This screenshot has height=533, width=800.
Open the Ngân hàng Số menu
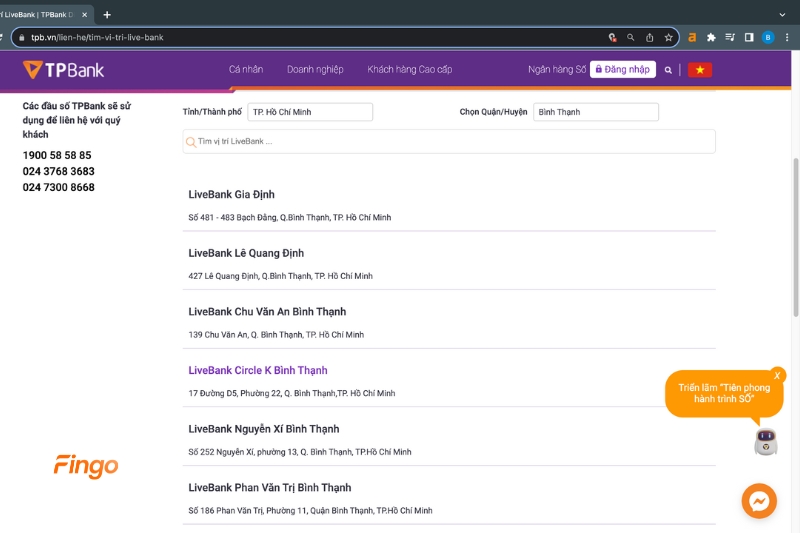[557, 69]
